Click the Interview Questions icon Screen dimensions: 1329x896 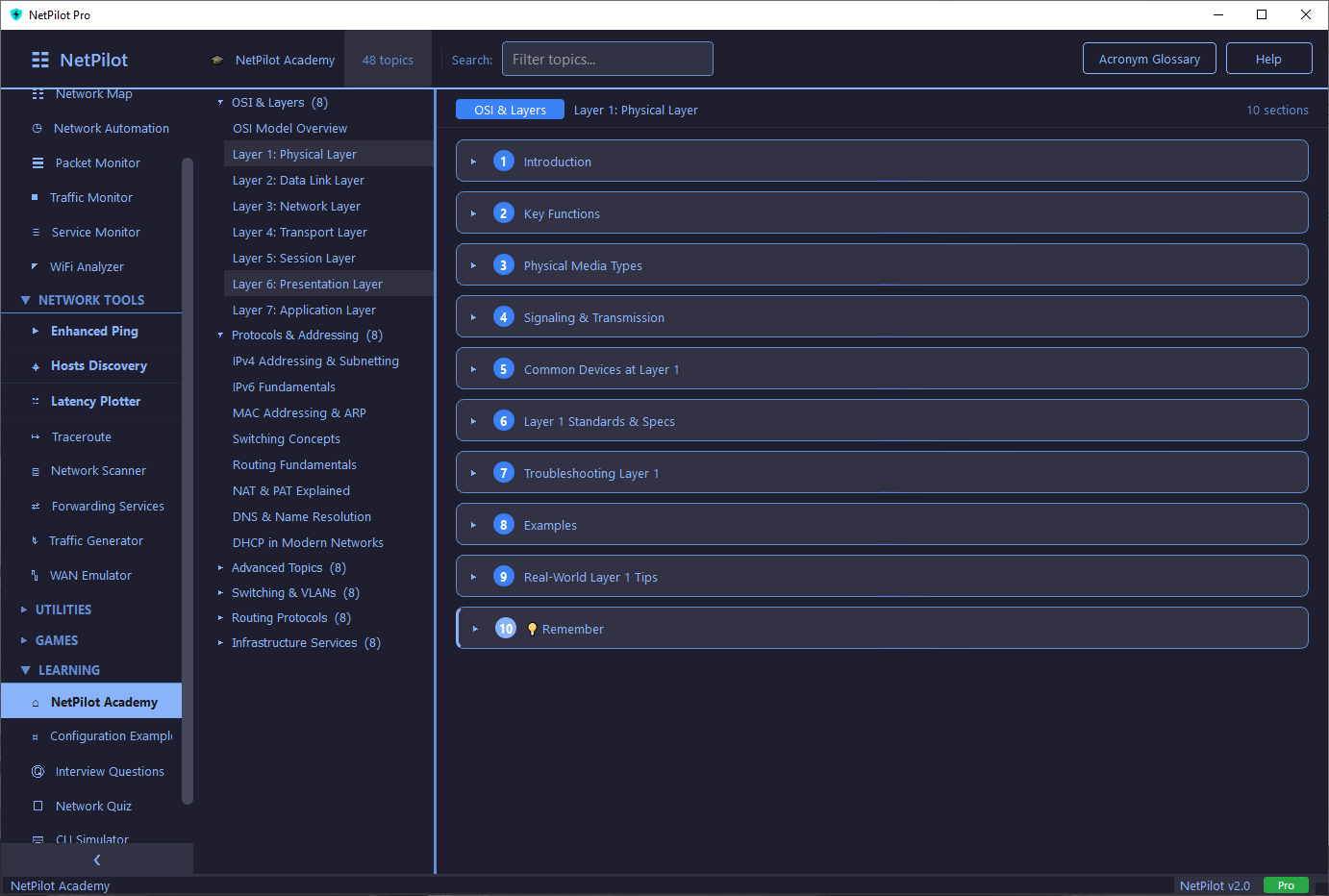click(38, 772)
